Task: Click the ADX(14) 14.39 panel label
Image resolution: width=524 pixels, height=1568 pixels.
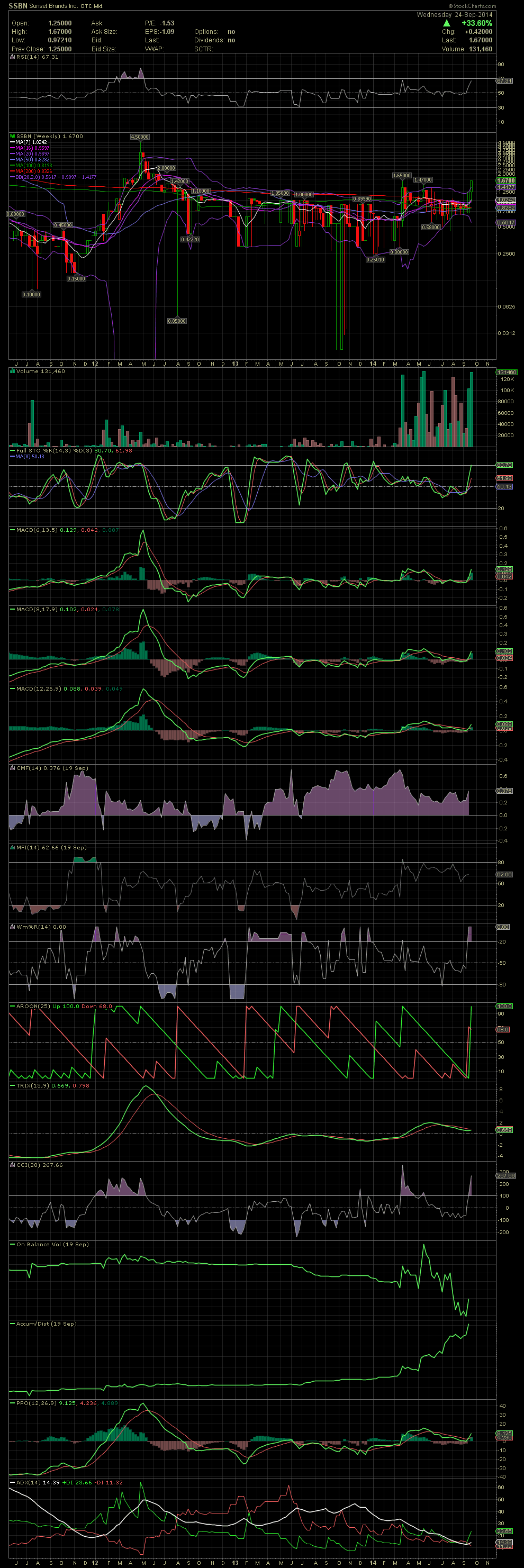Action: point(66,1482)
